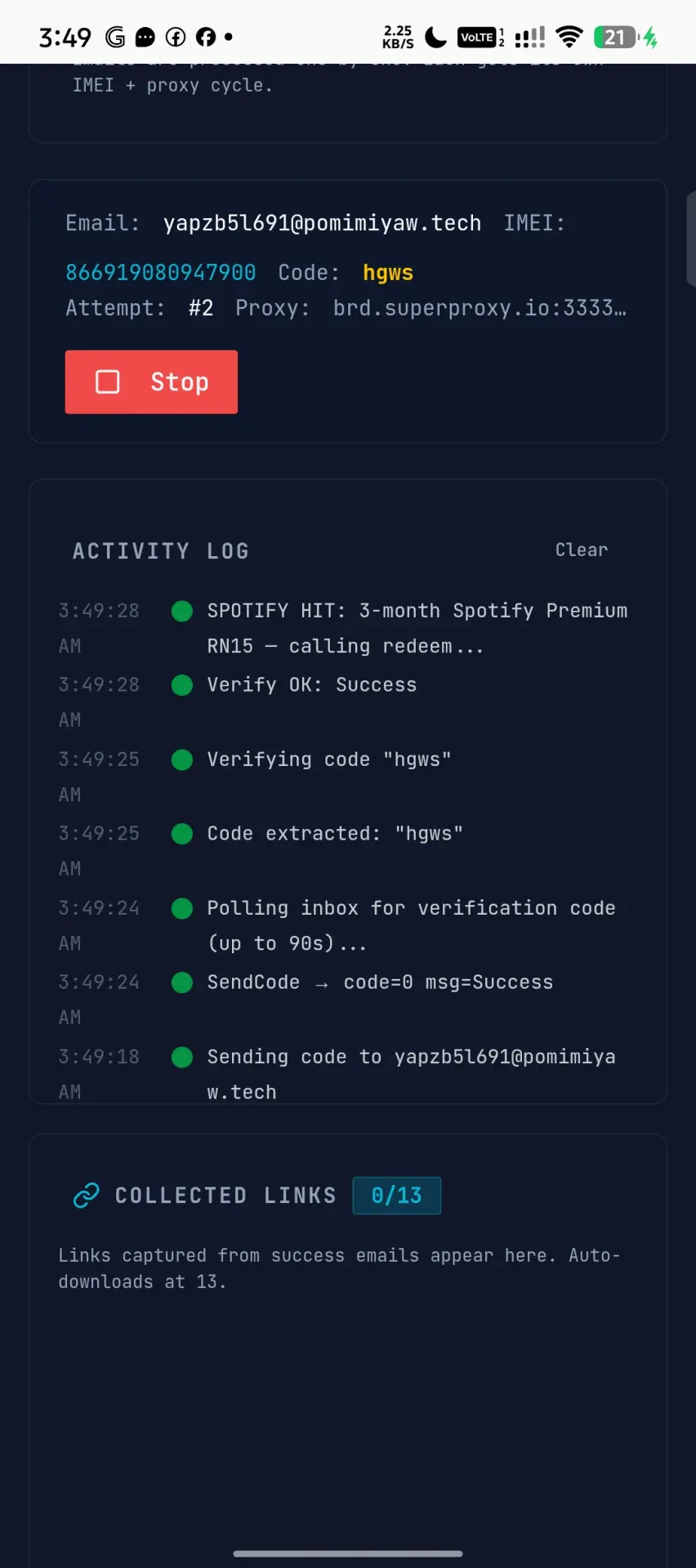Click the scrollbar handle on right edge
Screen dimensions: 696x1568
point(691,238)
